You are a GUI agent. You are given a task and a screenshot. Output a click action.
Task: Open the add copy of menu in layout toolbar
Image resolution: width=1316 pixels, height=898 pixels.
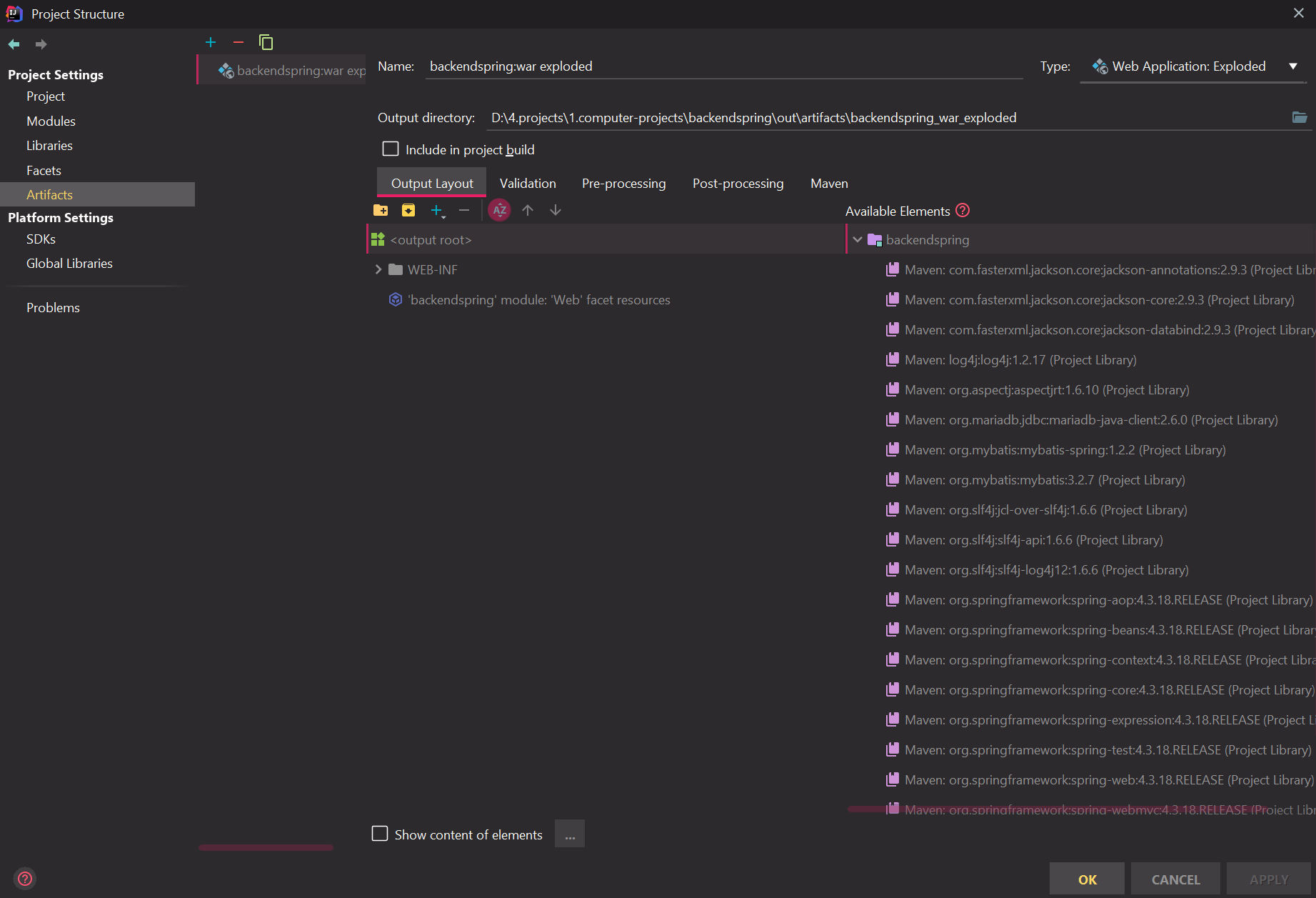point(437,210)
